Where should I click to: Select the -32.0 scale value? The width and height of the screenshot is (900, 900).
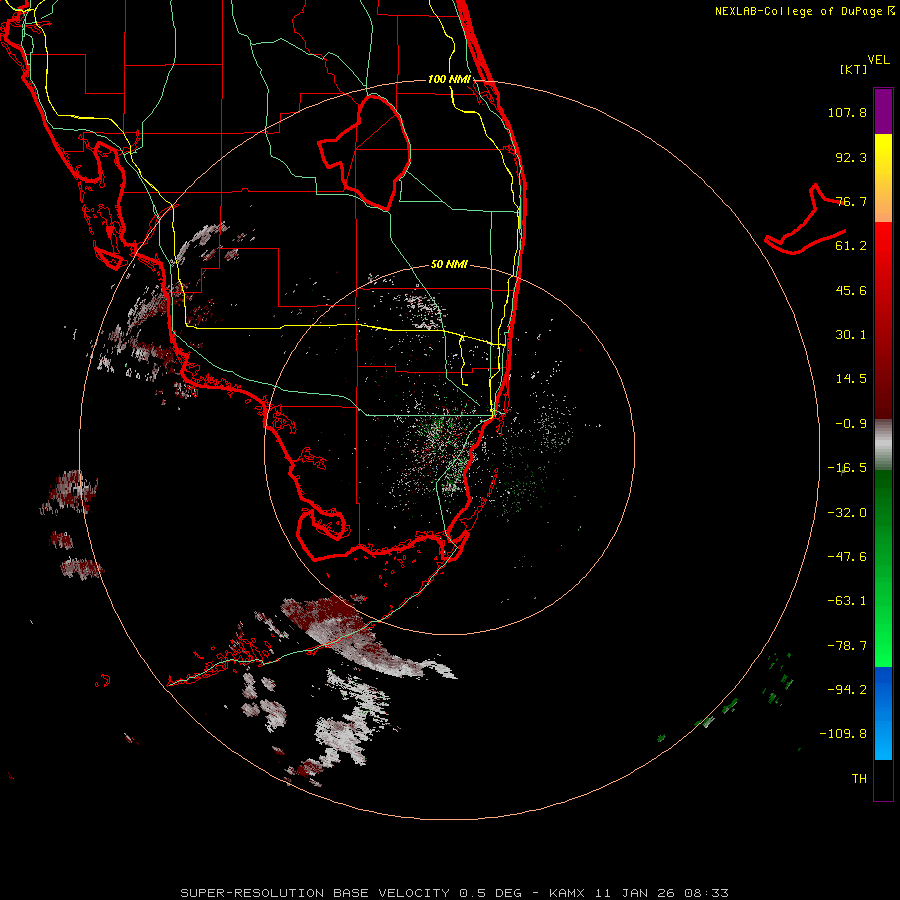click(x=847, y=513)
